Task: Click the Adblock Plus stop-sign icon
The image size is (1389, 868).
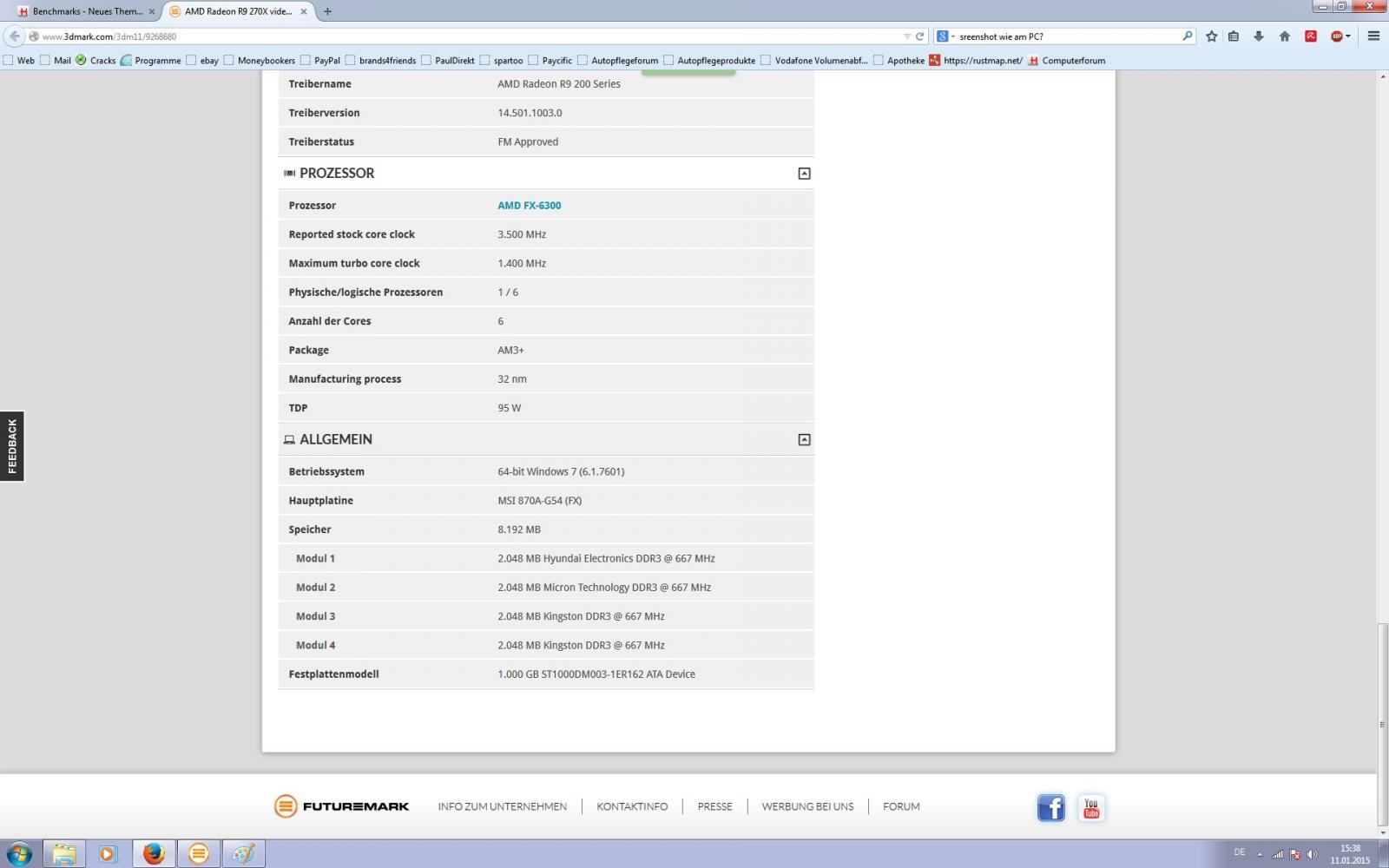Action: [x=1337, y=36]
